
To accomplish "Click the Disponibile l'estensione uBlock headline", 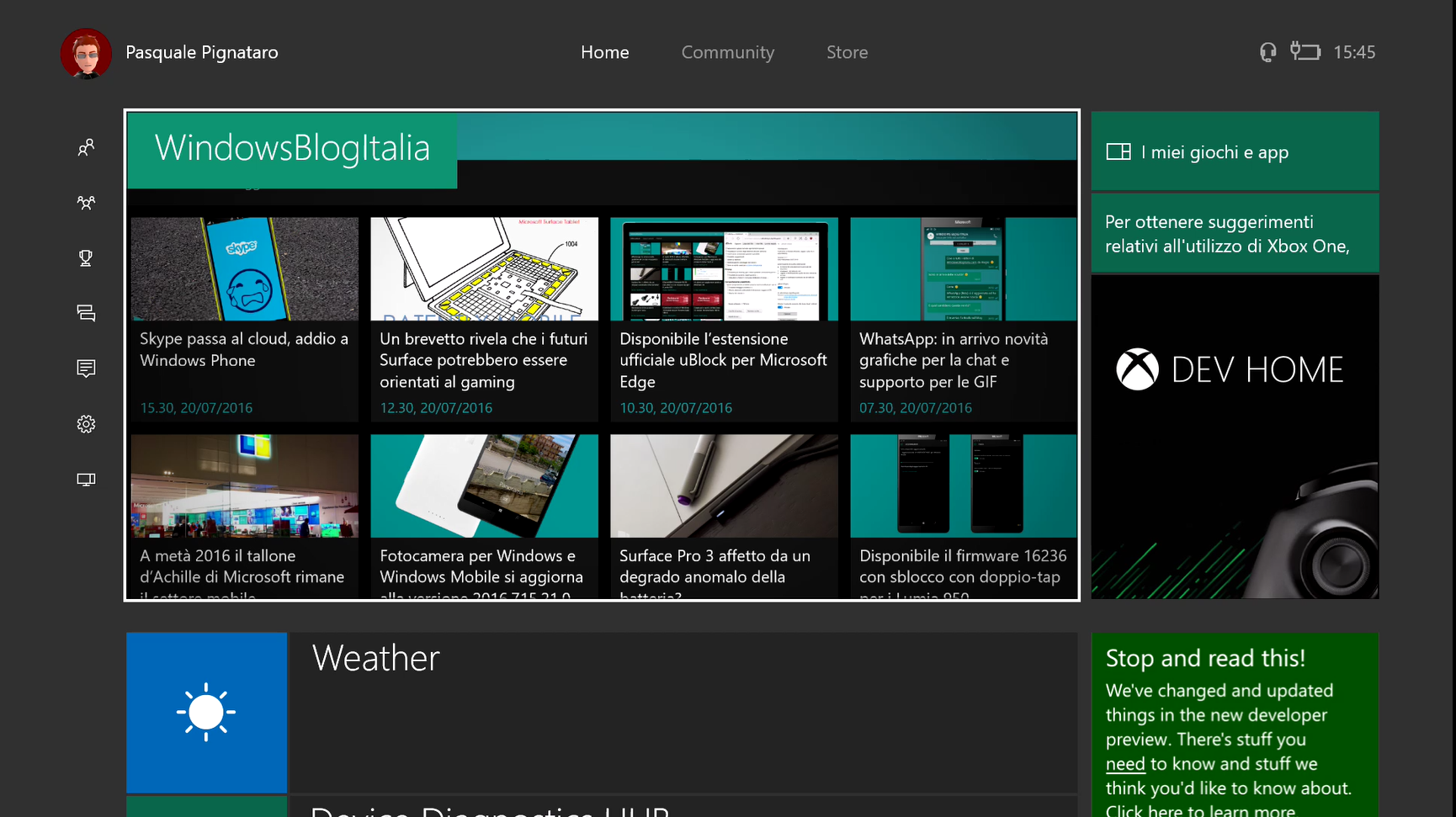I will [x=724, y=360].
